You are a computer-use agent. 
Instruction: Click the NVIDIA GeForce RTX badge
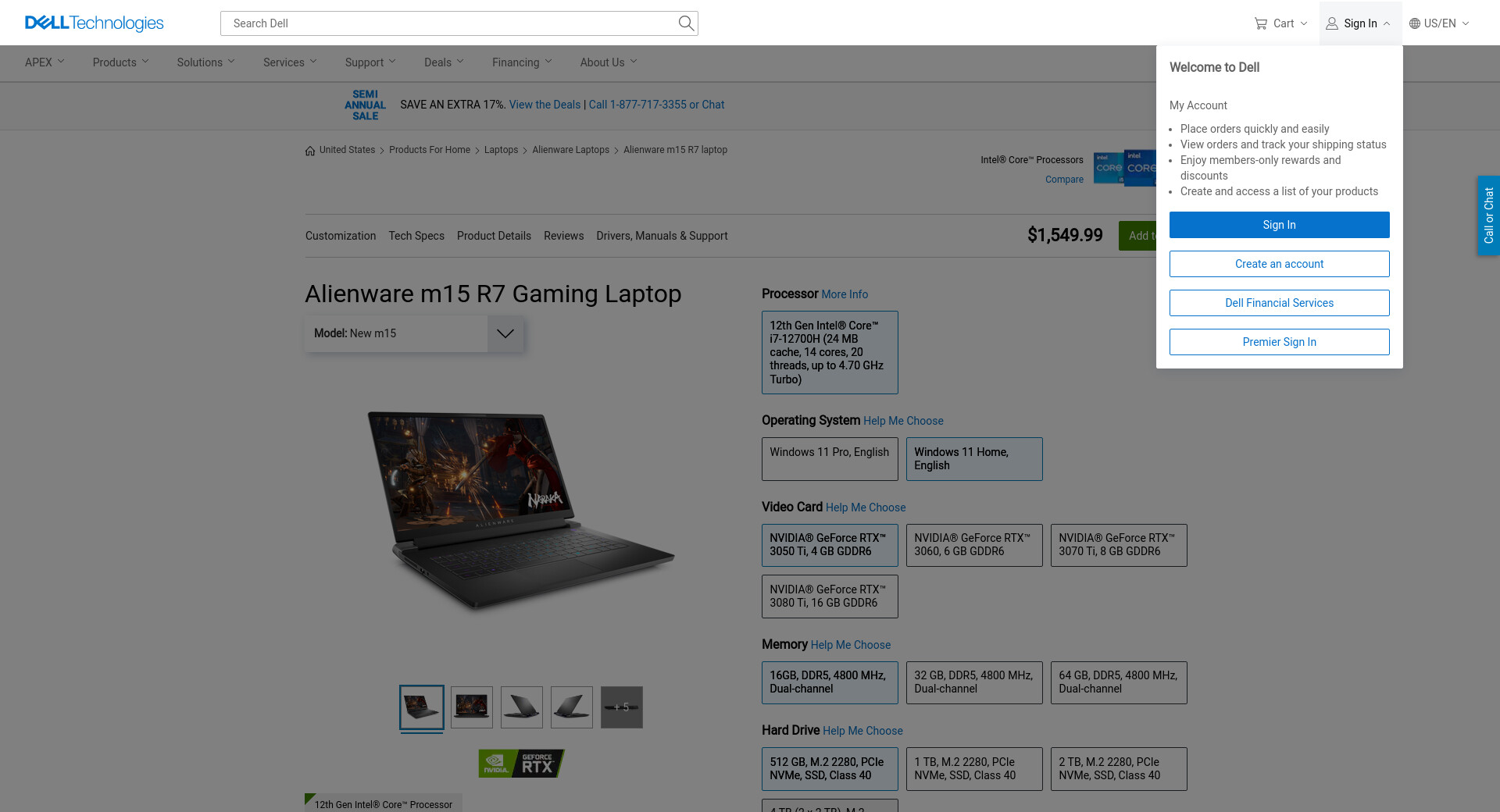[521, 764]
